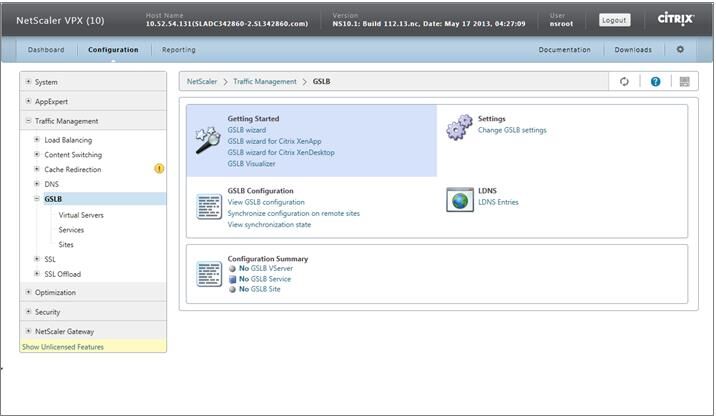Click Show Unlicensed Features link

(63, 347)
